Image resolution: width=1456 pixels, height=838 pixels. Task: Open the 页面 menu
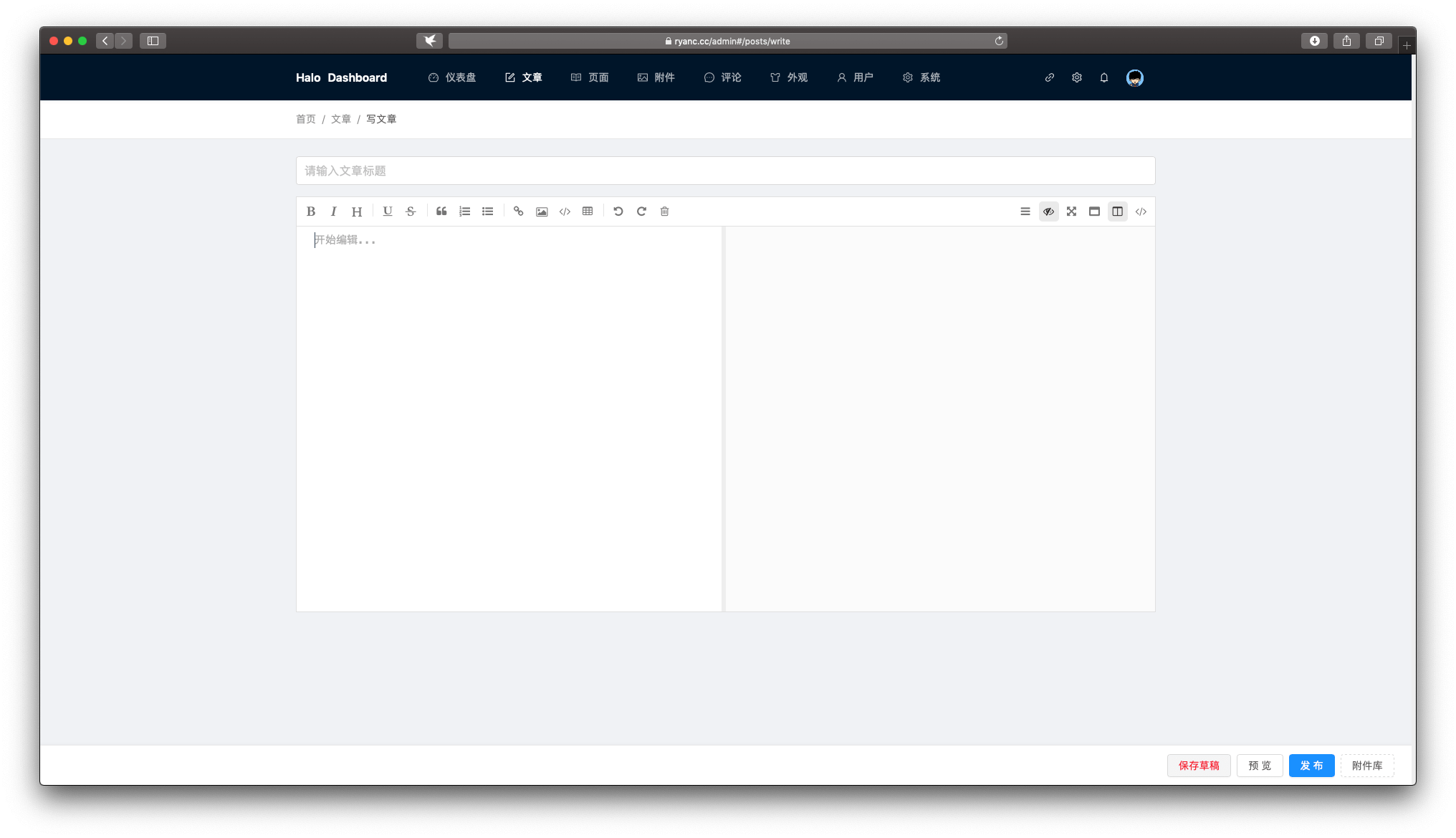tap(590, 77)
